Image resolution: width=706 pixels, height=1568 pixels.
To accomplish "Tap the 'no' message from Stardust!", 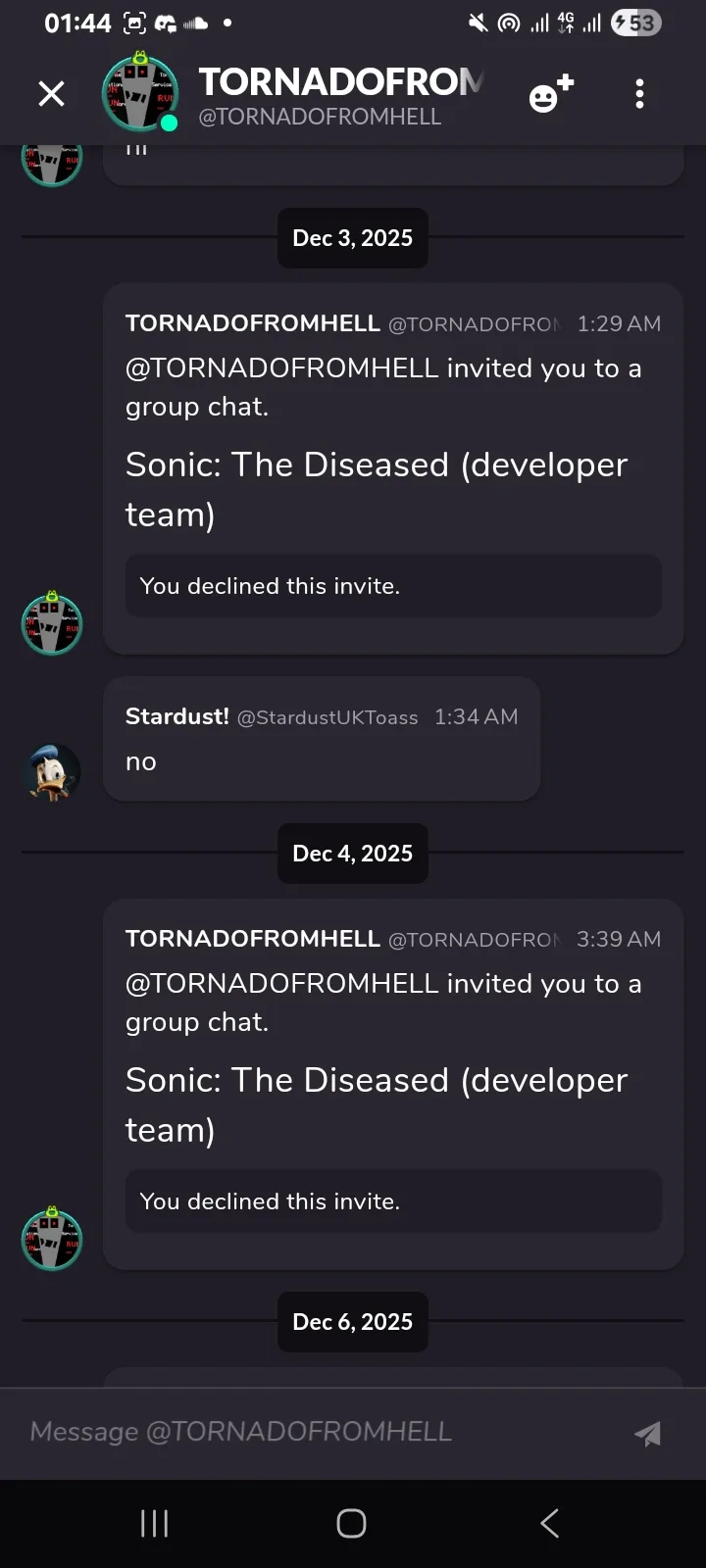I will (x=141, y=762).
